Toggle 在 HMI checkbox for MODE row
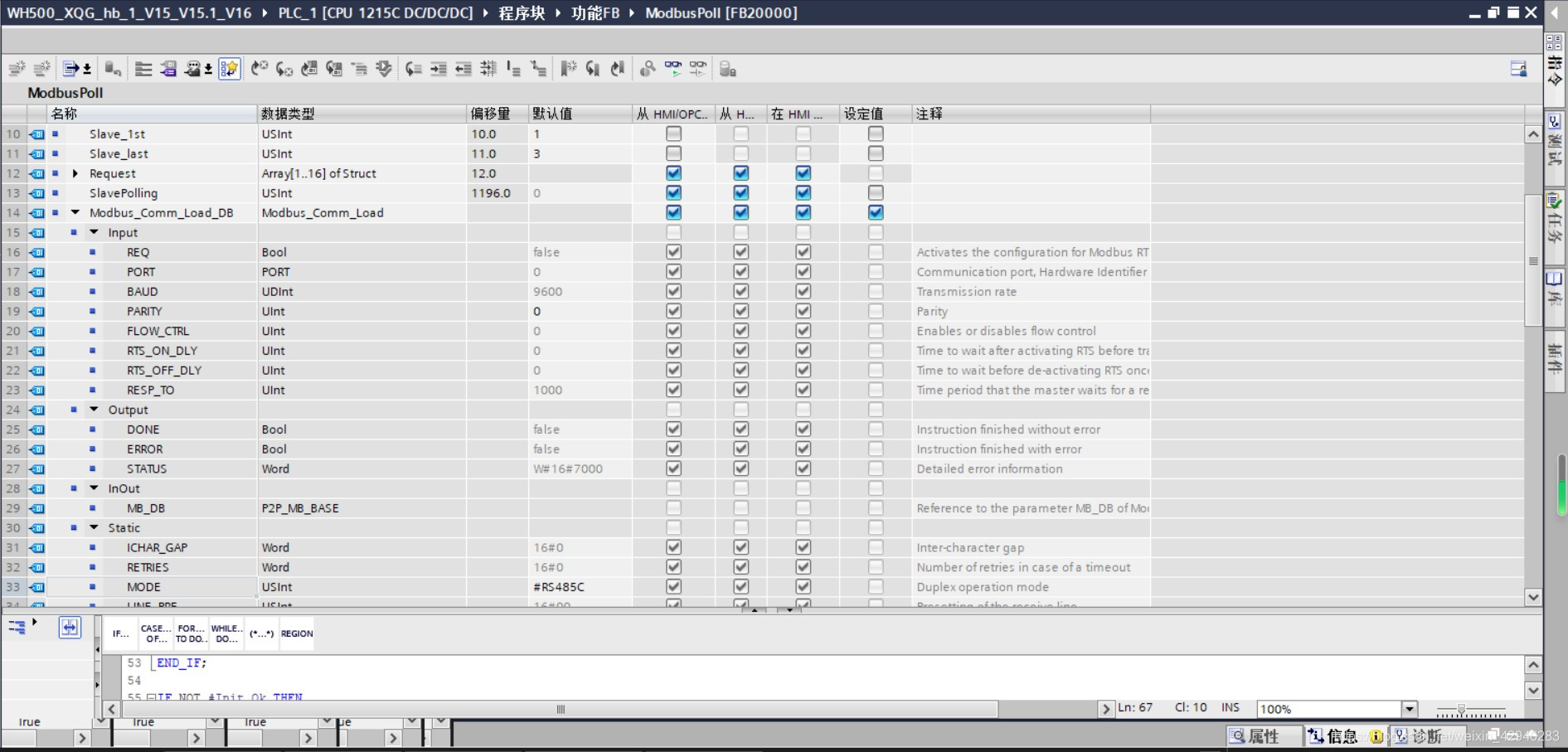Viewport: 1568px width, 752px height. (x=803, y=587)
